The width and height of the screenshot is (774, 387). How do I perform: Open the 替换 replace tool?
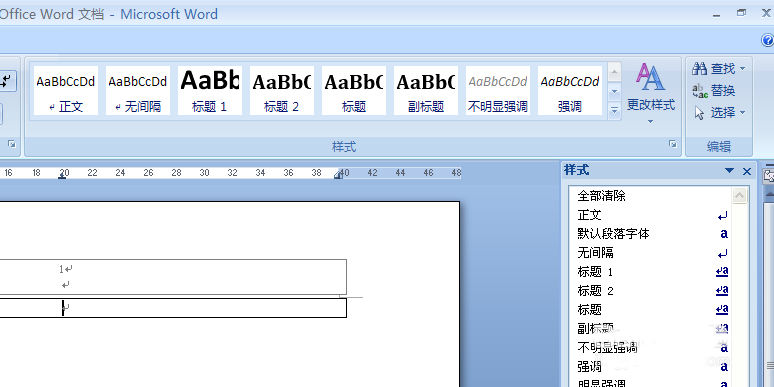point(714,91)
